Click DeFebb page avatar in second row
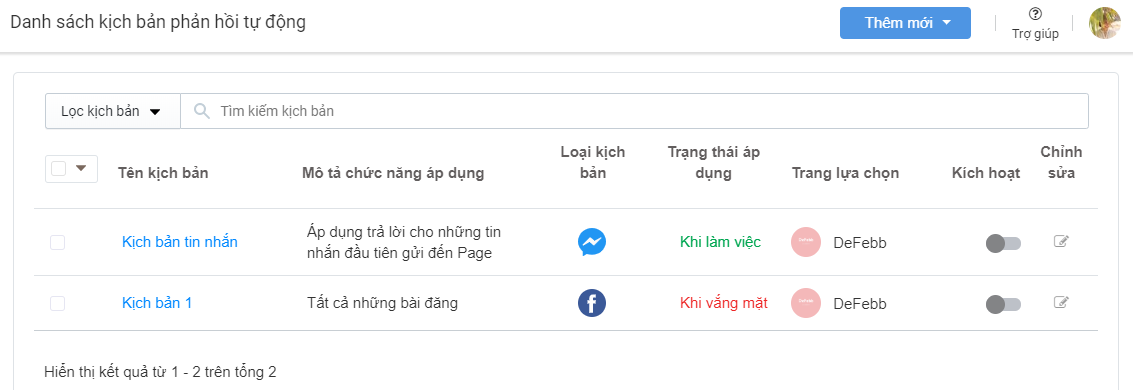 [x=806, y=303]
